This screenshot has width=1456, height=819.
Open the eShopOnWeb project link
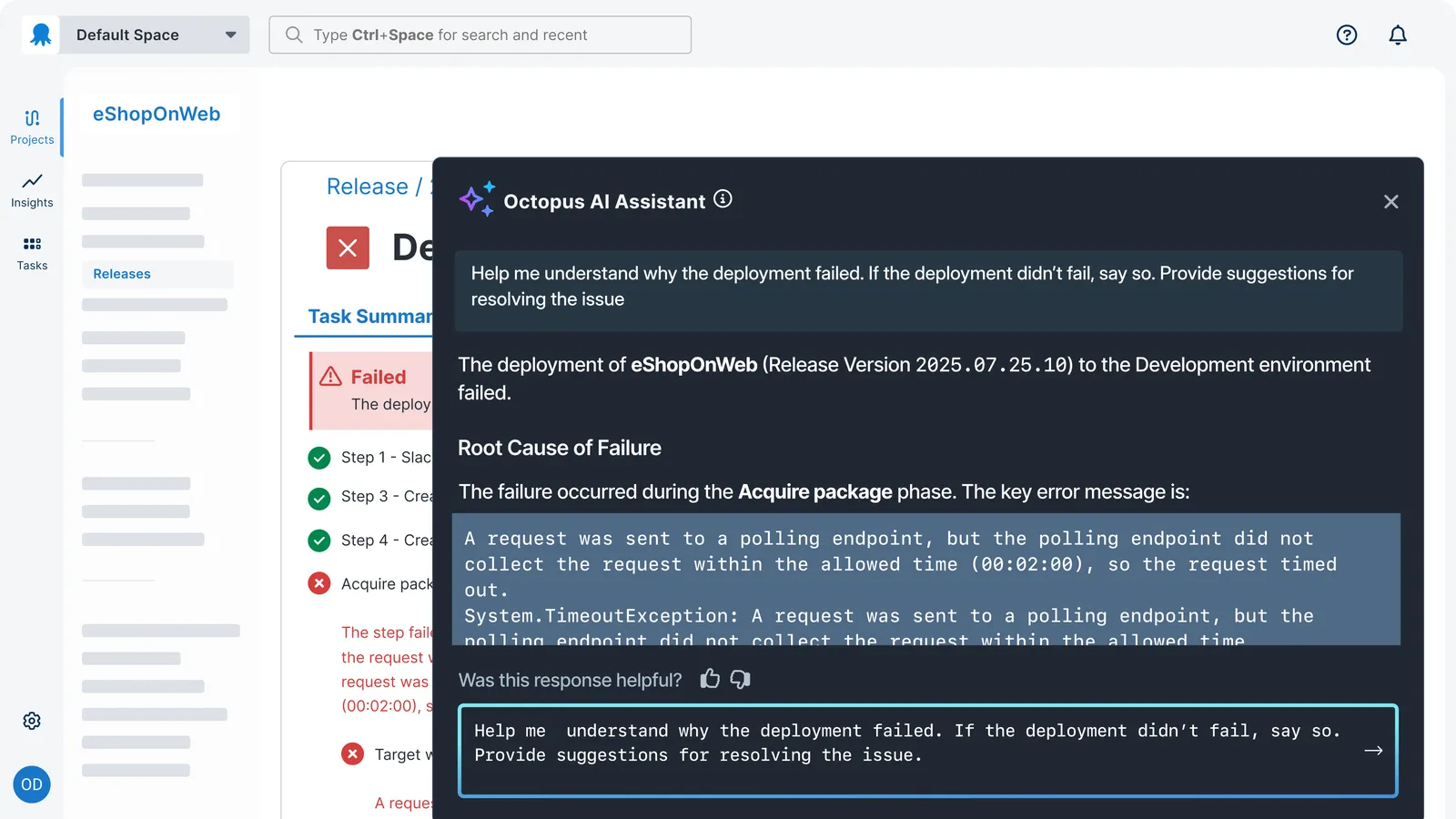click(x=157, y=114)
